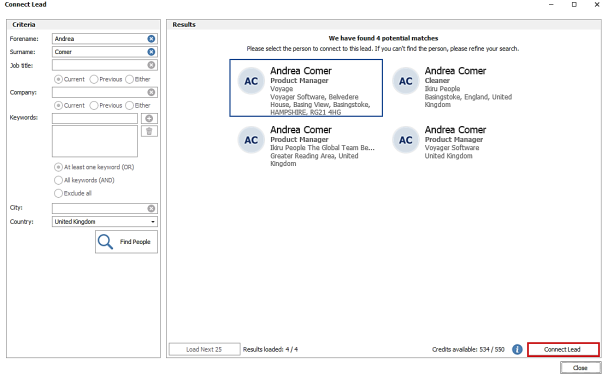Clear the Company field with its X icon
Image resolution: width=602 pixels, height=375 pixels.
tap(151, 93)
